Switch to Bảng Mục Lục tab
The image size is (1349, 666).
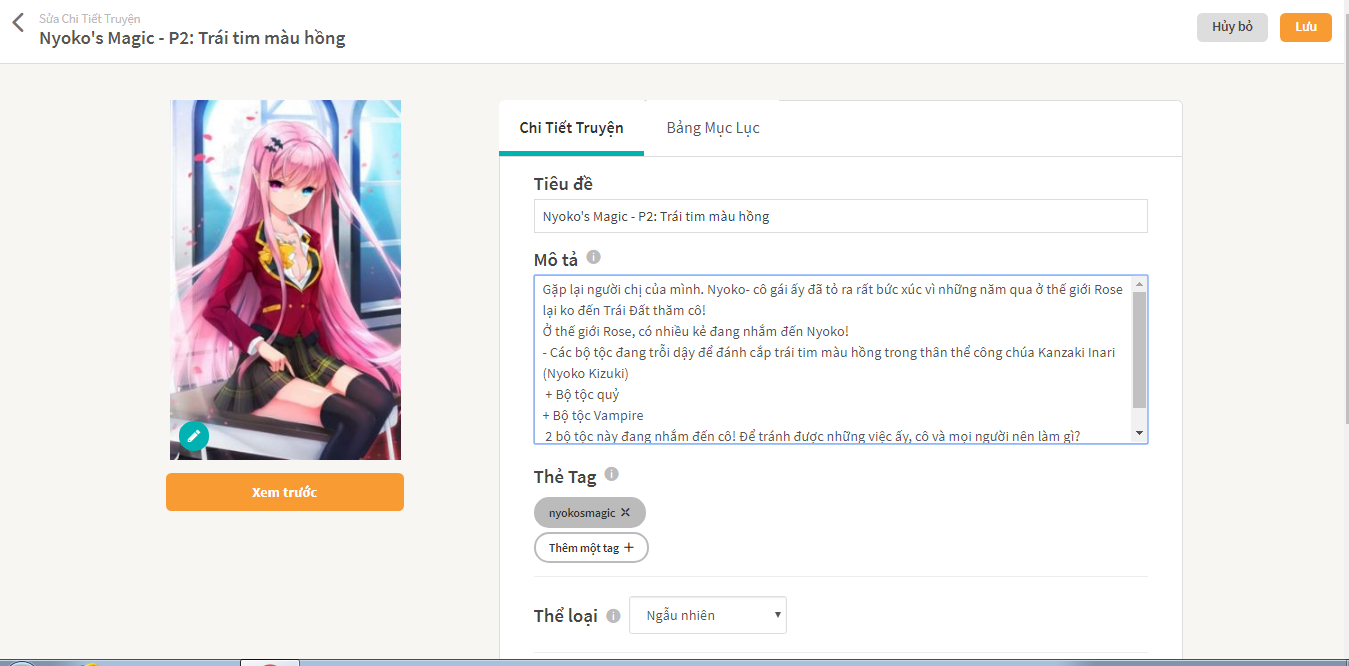pyautogui.click(x=713, y=128)
